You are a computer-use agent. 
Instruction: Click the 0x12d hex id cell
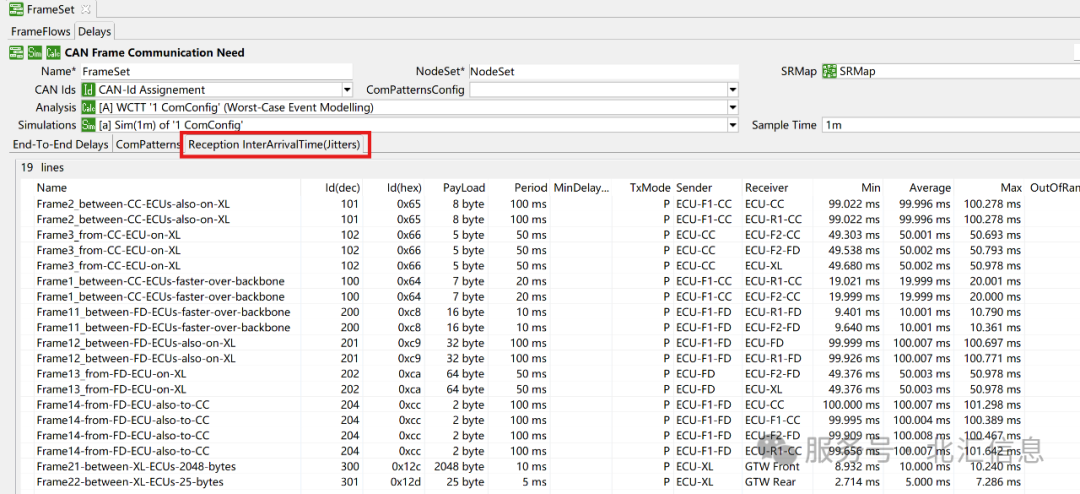(x=407, y=482)
